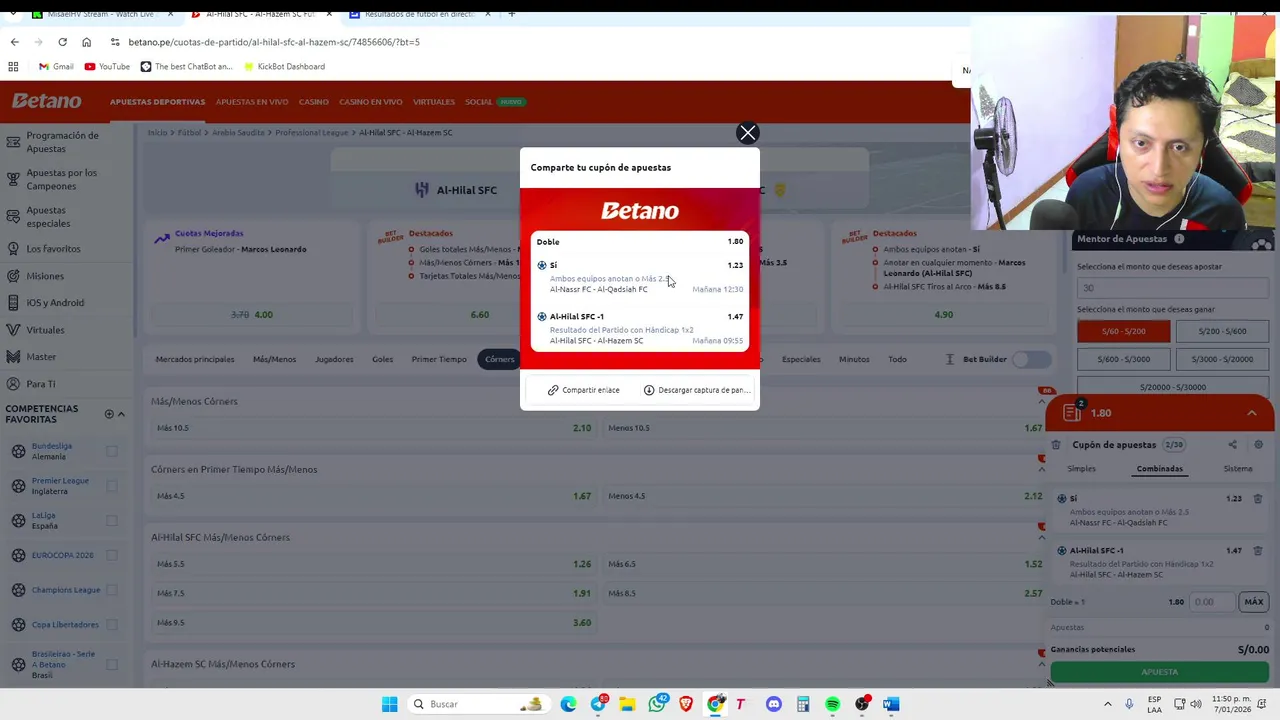
Task: Collapse the Más/Menos Córners market
Action: tap(1042, 402)
